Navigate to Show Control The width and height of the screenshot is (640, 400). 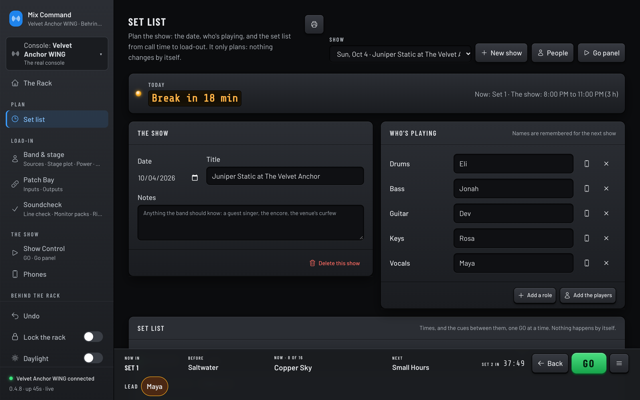[57, 253]
